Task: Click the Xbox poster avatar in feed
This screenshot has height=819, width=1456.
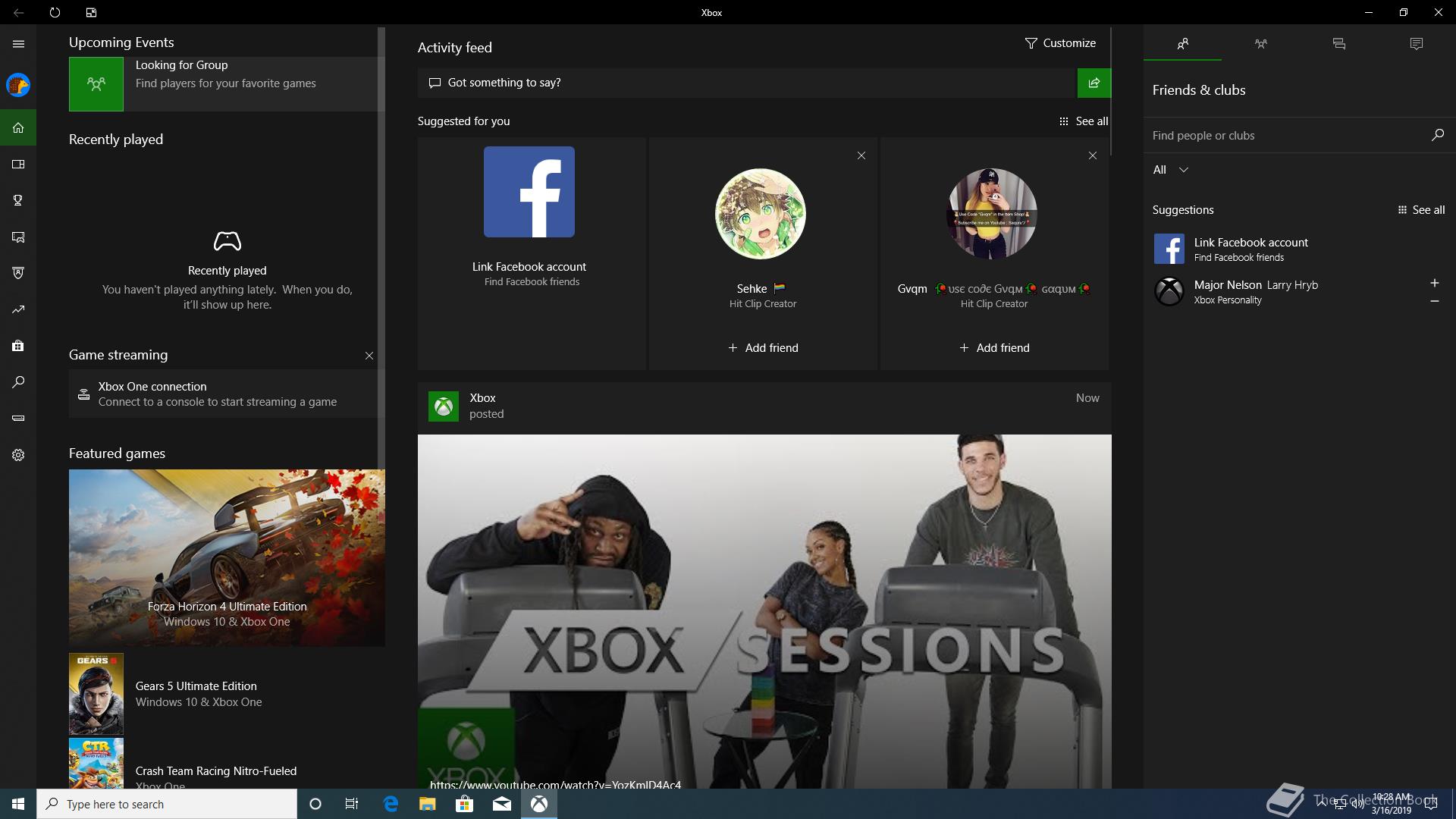Action: click(444, 406)
